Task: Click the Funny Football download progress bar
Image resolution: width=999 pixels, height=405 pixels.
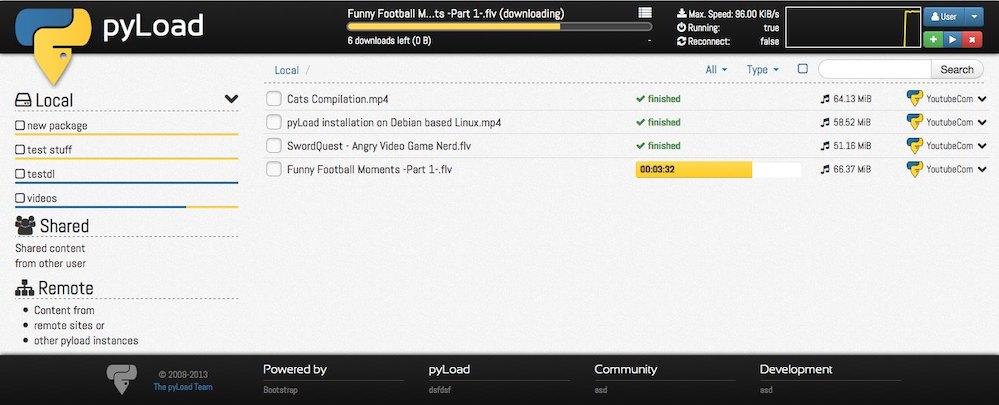Action: [718, 169]
